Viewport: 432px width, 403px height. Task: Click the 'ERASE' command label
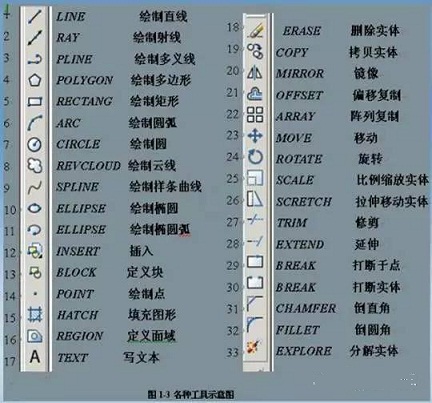click(x=302, y=31)
